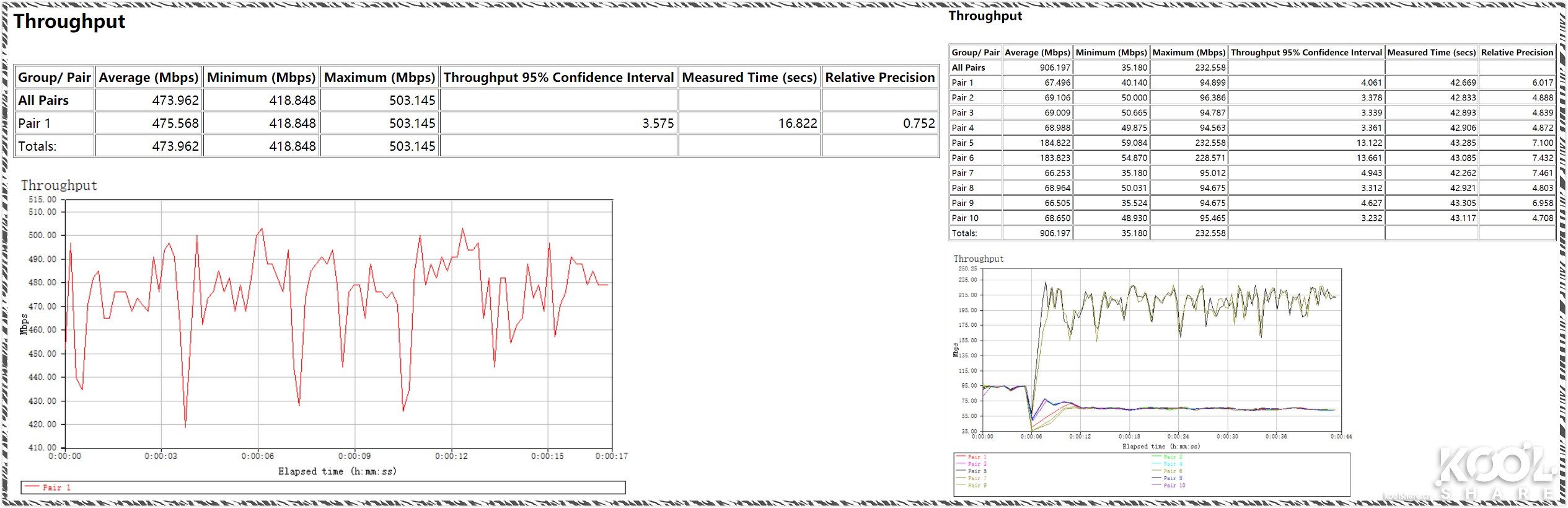The image size is (1568, 508).
Task: Click the 4.943 confidence interval cell
Action: (x=1306, y=173)
